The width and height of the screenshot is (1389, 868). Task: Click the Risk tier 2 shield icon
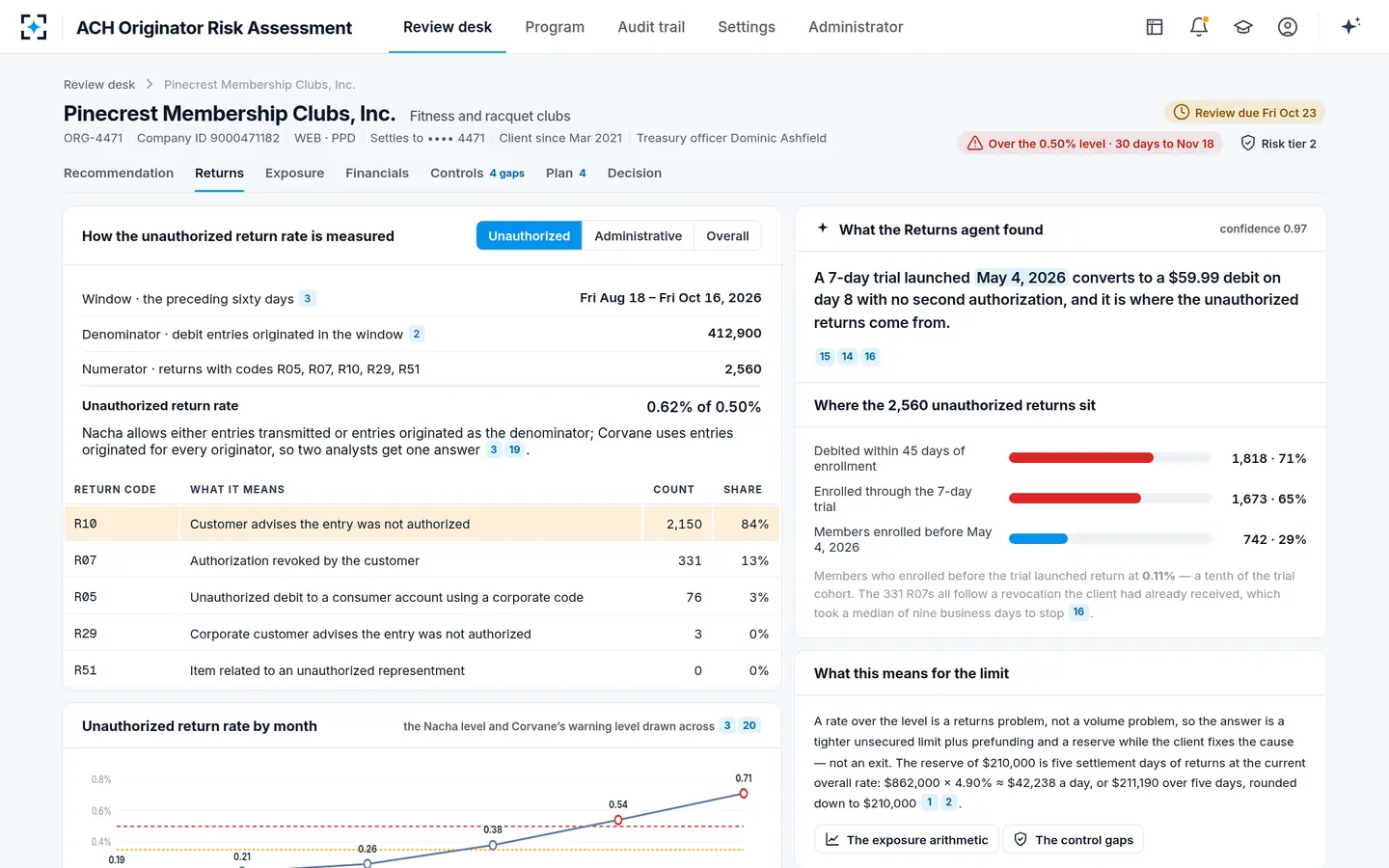1248,144
